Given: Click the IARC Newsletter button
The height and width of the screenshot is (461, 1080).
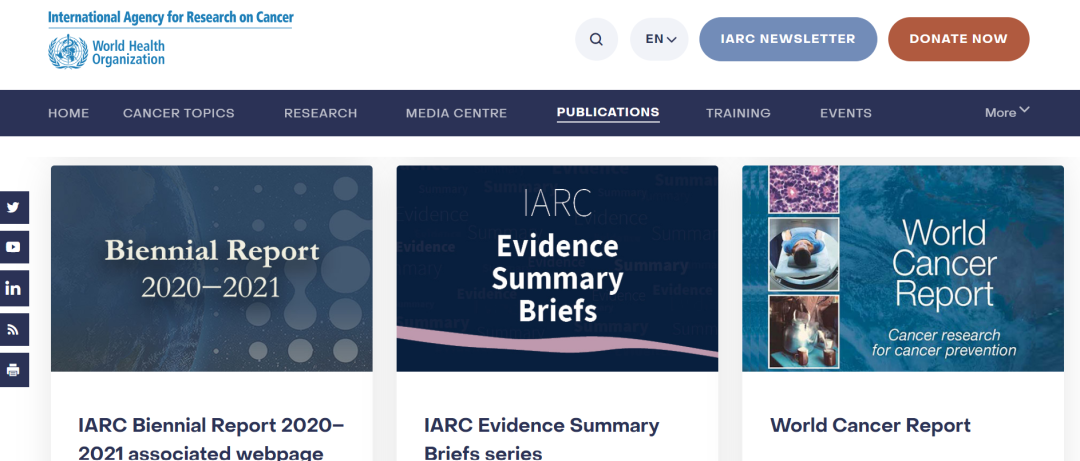Looking at the screenshot, I should click(x=788, y=39).
